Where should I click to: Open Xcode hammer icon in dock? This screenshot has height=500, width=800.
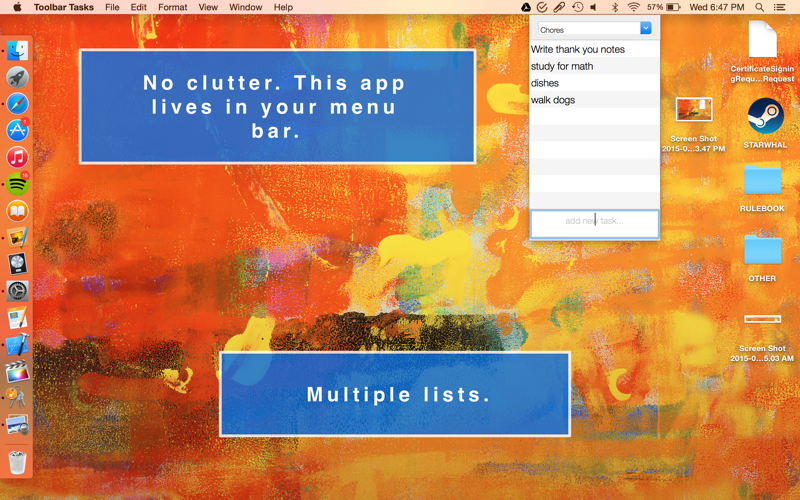(17, 344)
